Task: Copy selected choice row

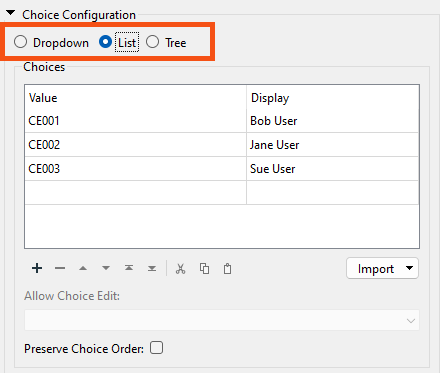Action: point(204,268)
